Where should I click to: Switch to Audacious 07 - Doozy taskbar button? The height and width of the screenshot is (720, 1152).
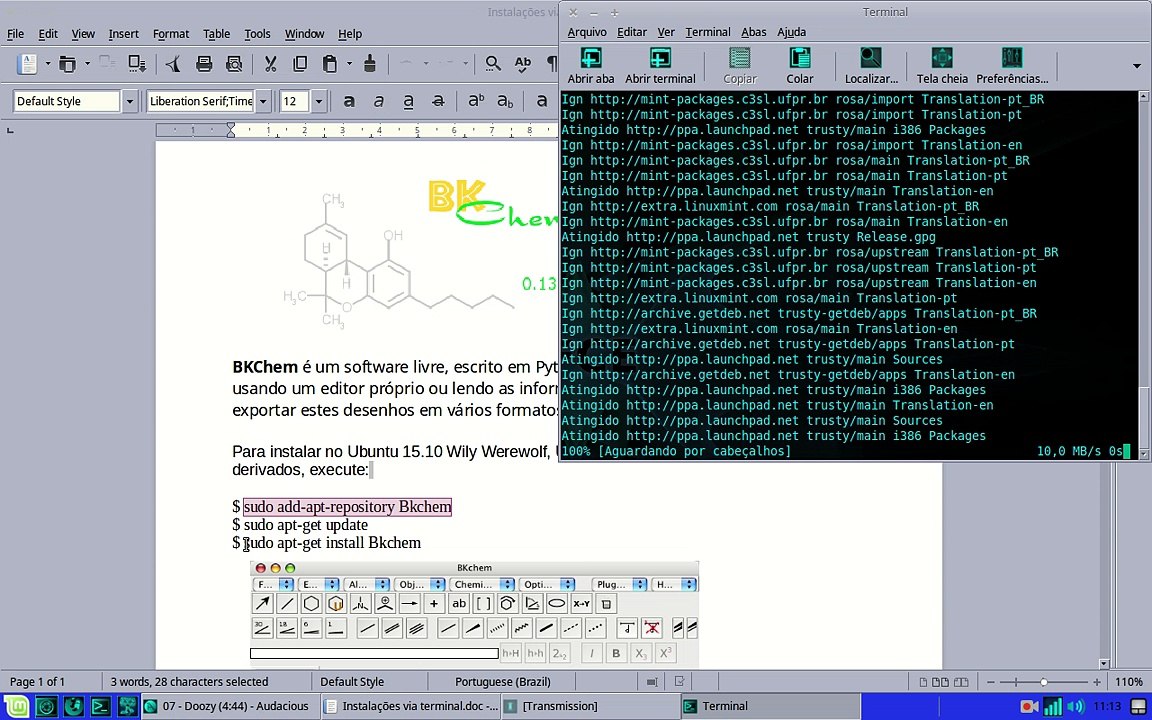point(229,706)
